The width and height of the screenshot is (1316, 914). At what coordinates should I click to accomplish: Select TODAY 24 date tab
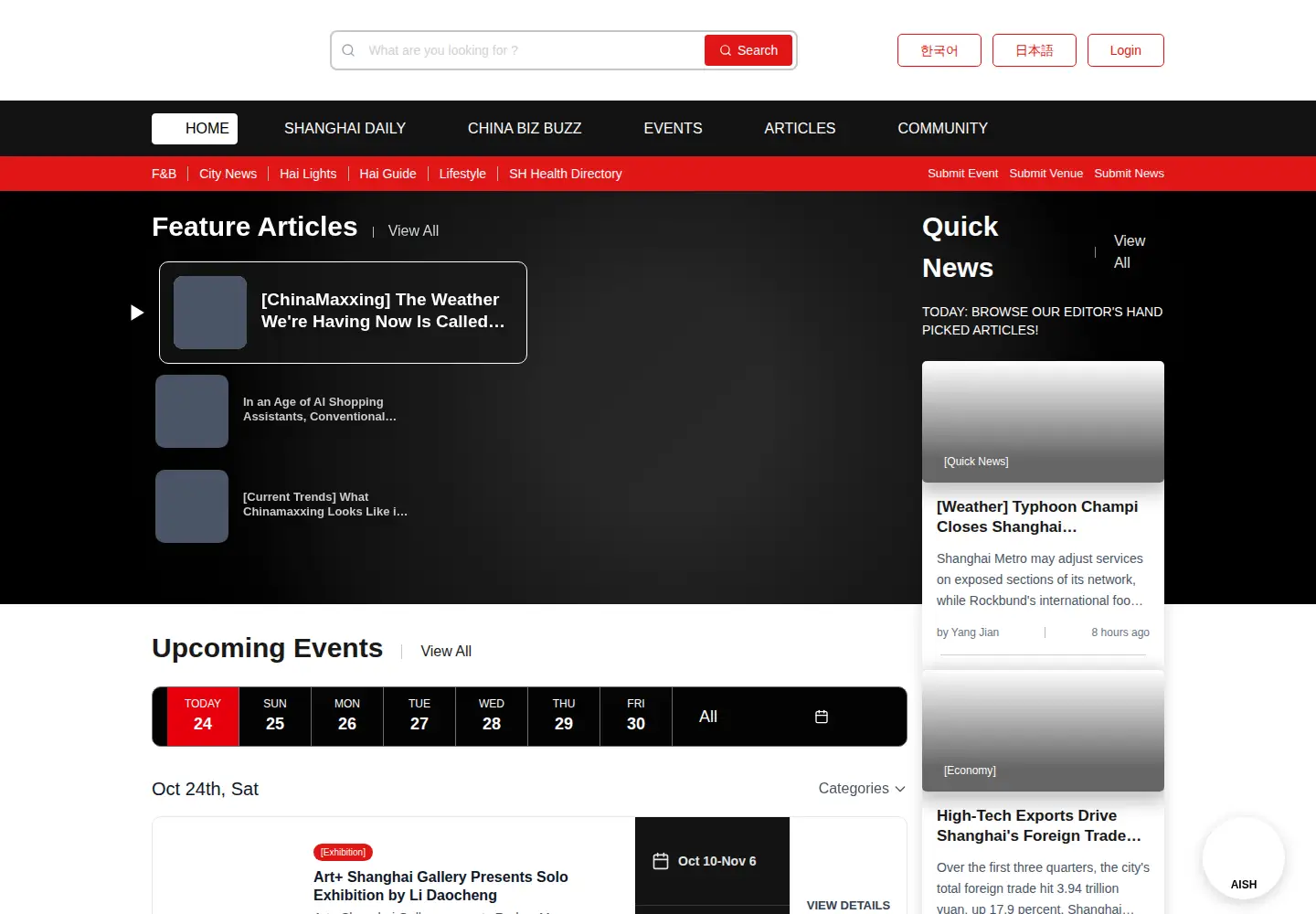click(x=203, y=717)
